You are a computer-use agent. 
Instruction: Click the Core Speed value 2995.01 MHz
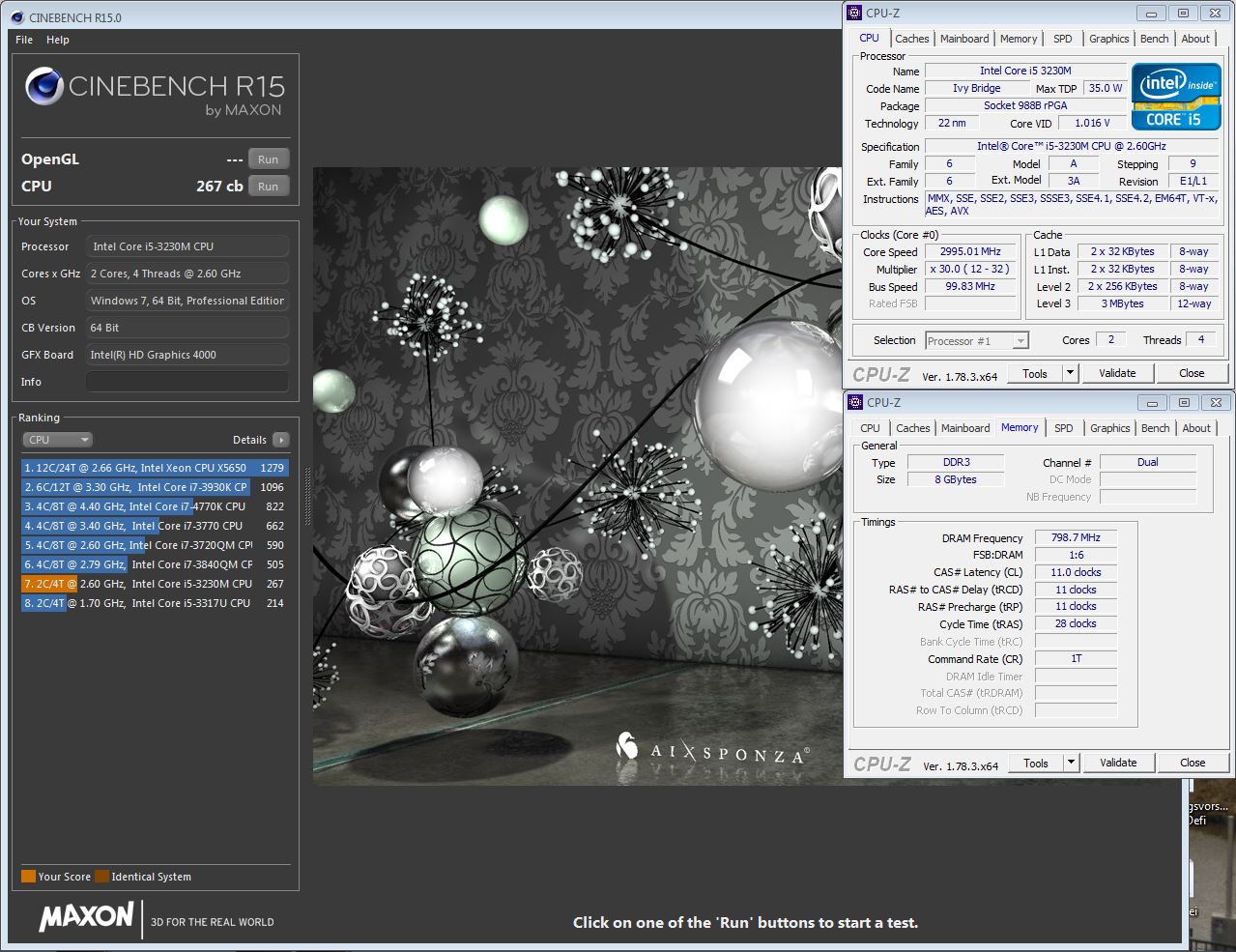pyautogui.click(x=971, y=251)
